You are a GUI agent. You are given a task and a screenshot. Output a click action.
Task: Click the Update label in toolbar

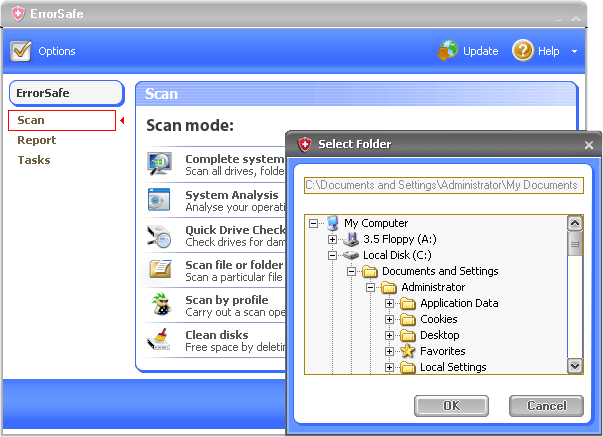480,51
